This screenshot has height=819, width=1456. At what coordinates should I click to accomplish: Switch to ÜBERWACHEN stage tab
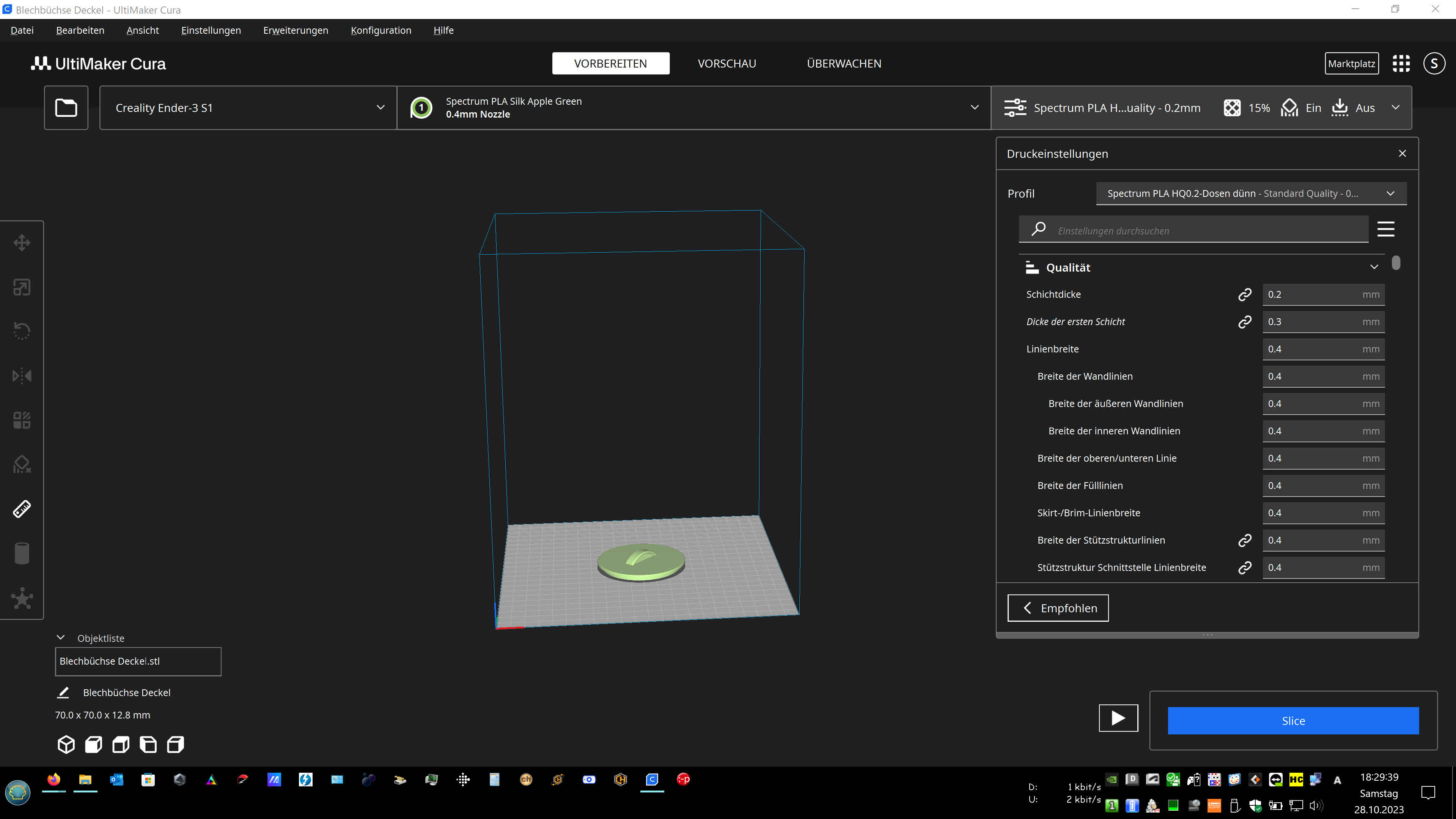(844, 63)
